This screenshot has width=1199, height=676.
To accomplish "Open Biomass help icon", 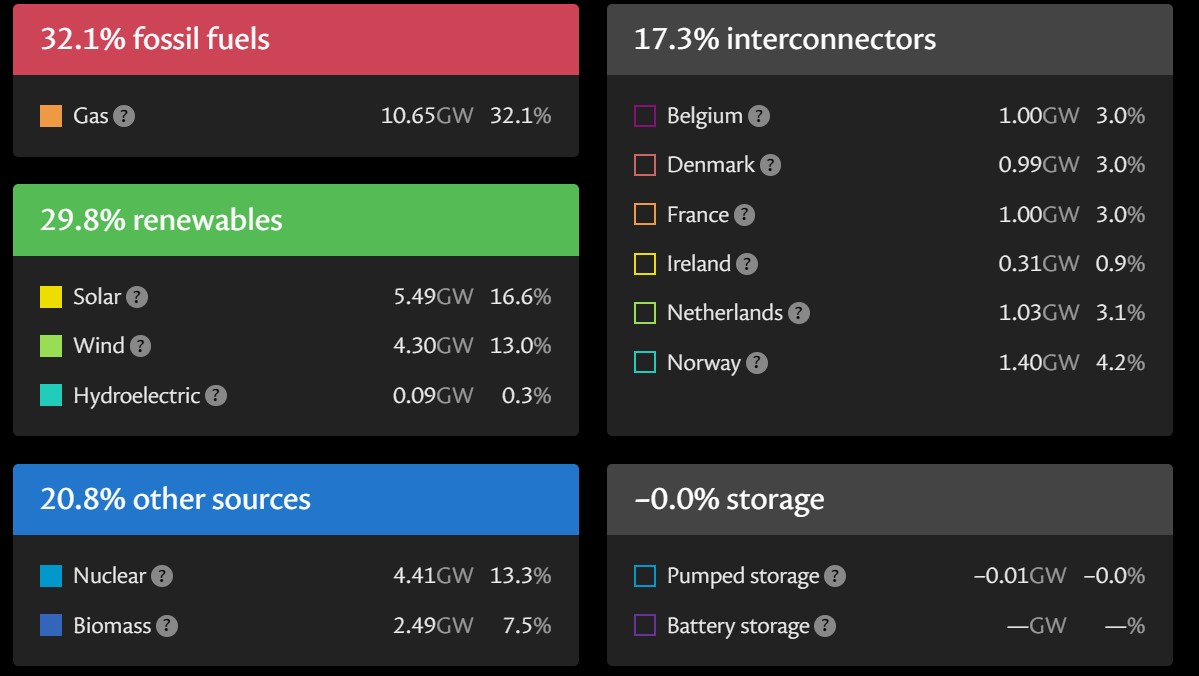I will (167, 626).
